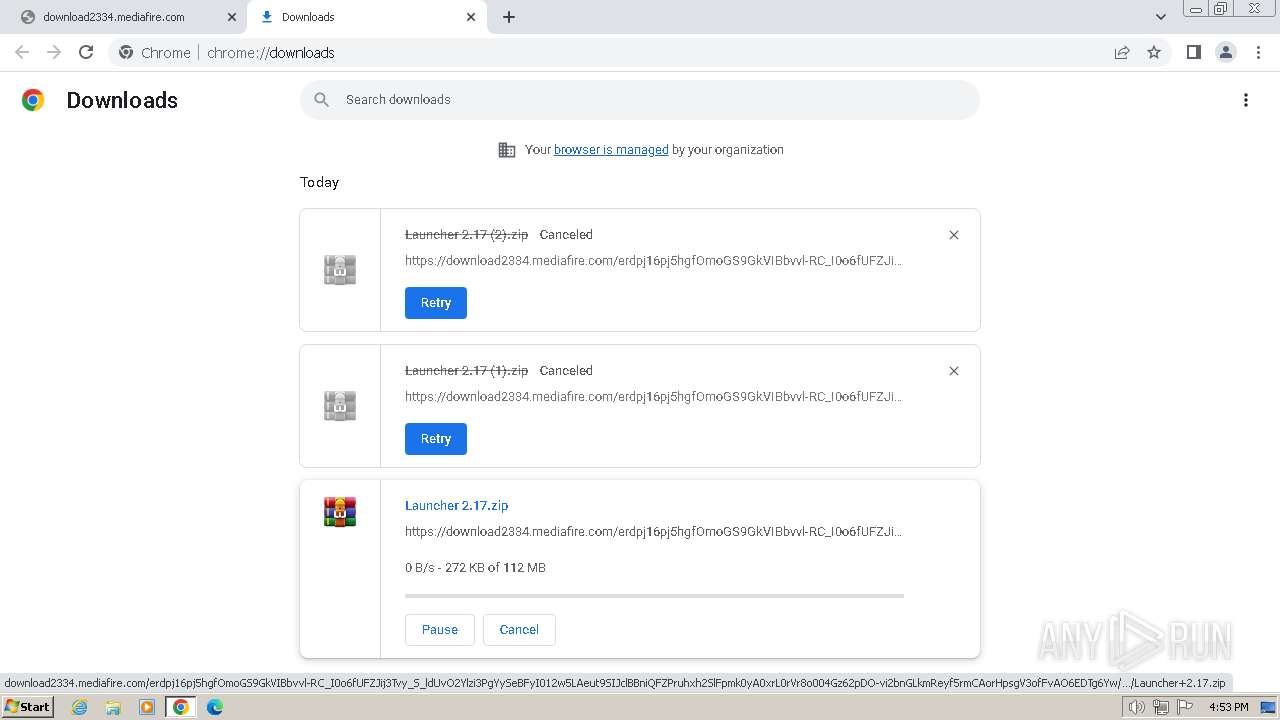
Task: Open the Launcher 2.17.zip file link
Action: coord(457,506)
